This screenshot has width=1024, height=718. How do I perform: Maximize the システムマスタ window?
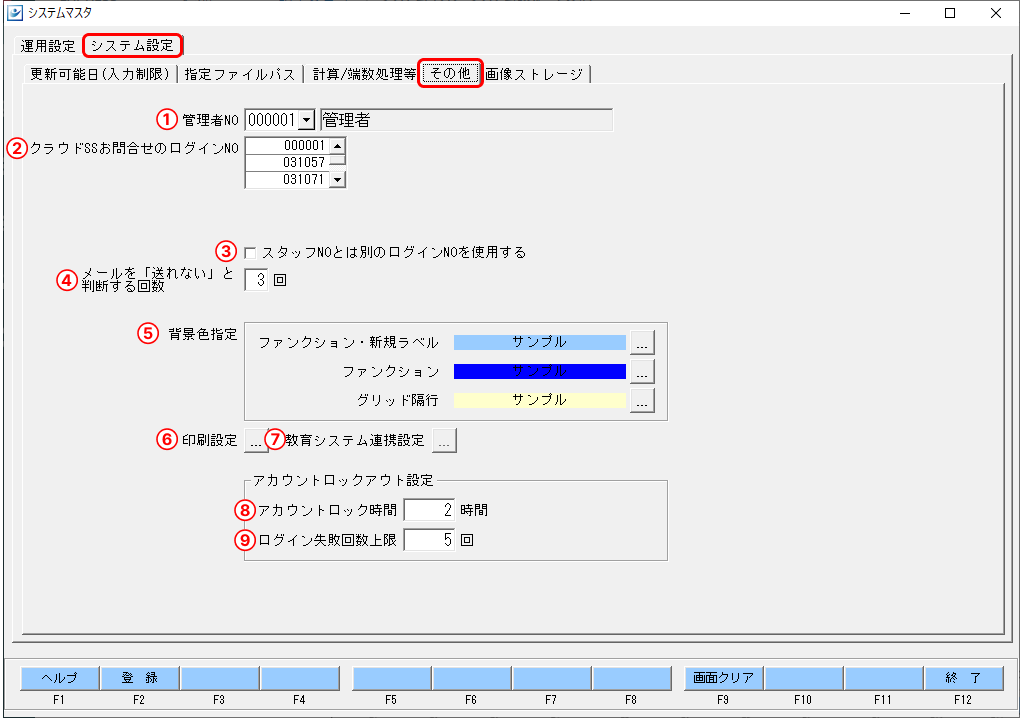click(950, 13)
